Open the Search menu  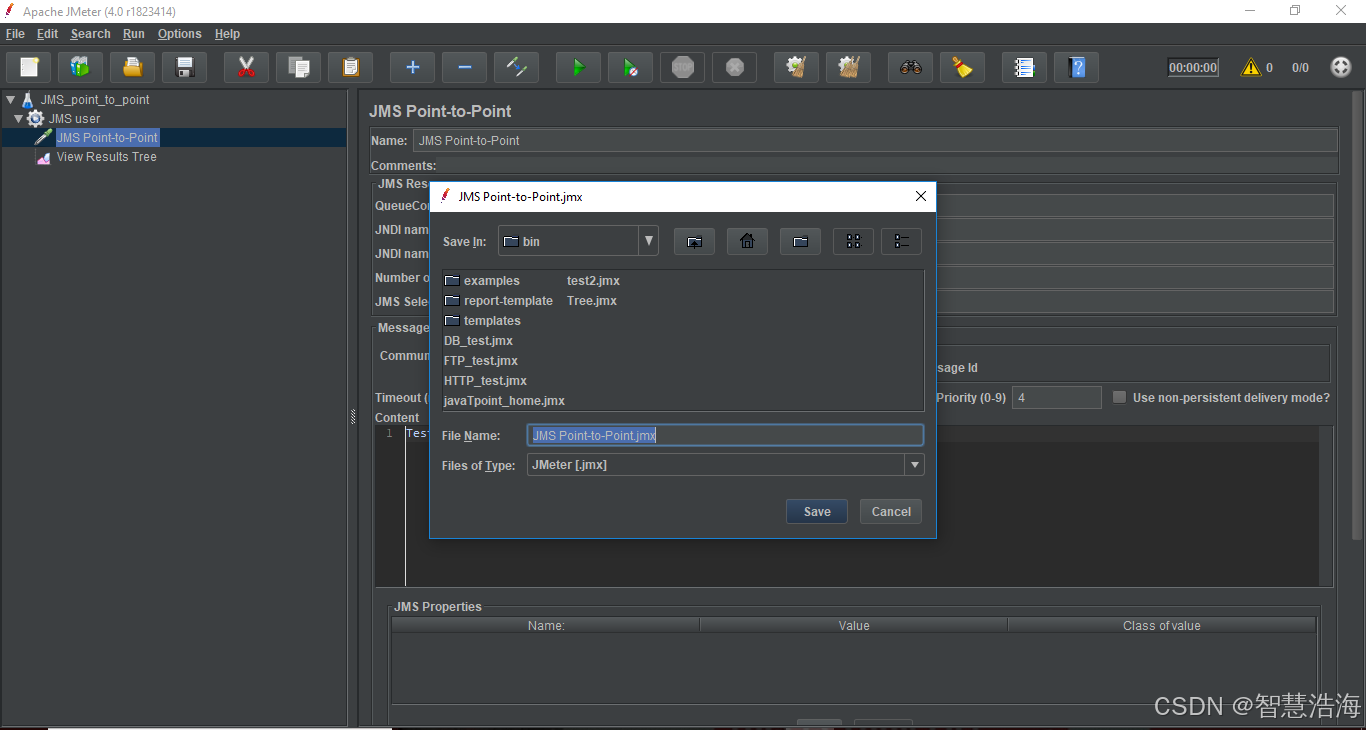click(90, 34)
